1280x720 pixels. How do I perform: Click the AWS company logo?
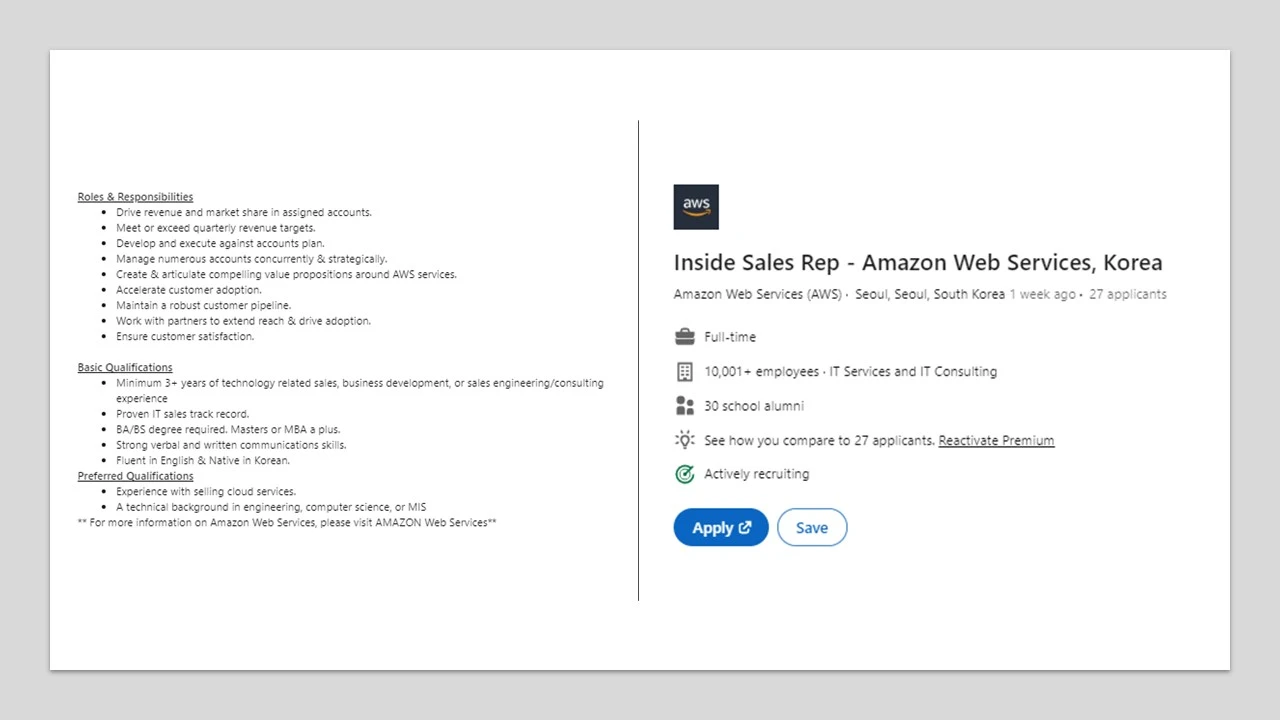click(x=696, y=207)
